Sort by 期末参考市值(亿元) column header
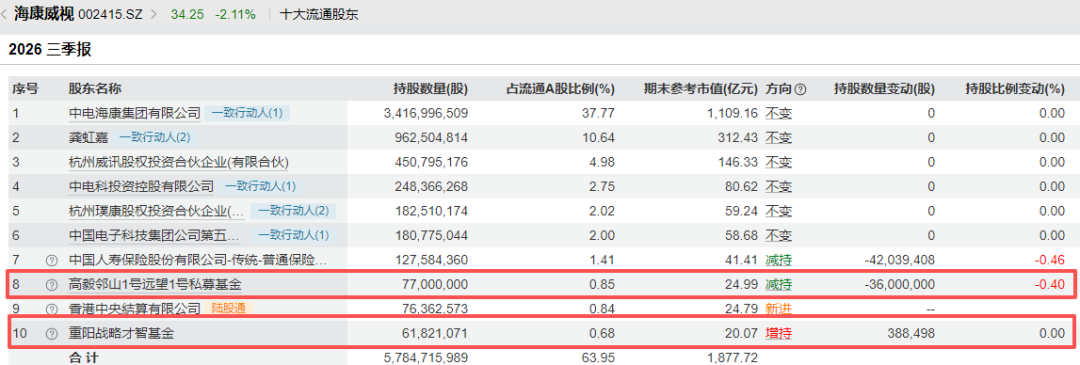 tap(700, 89)
